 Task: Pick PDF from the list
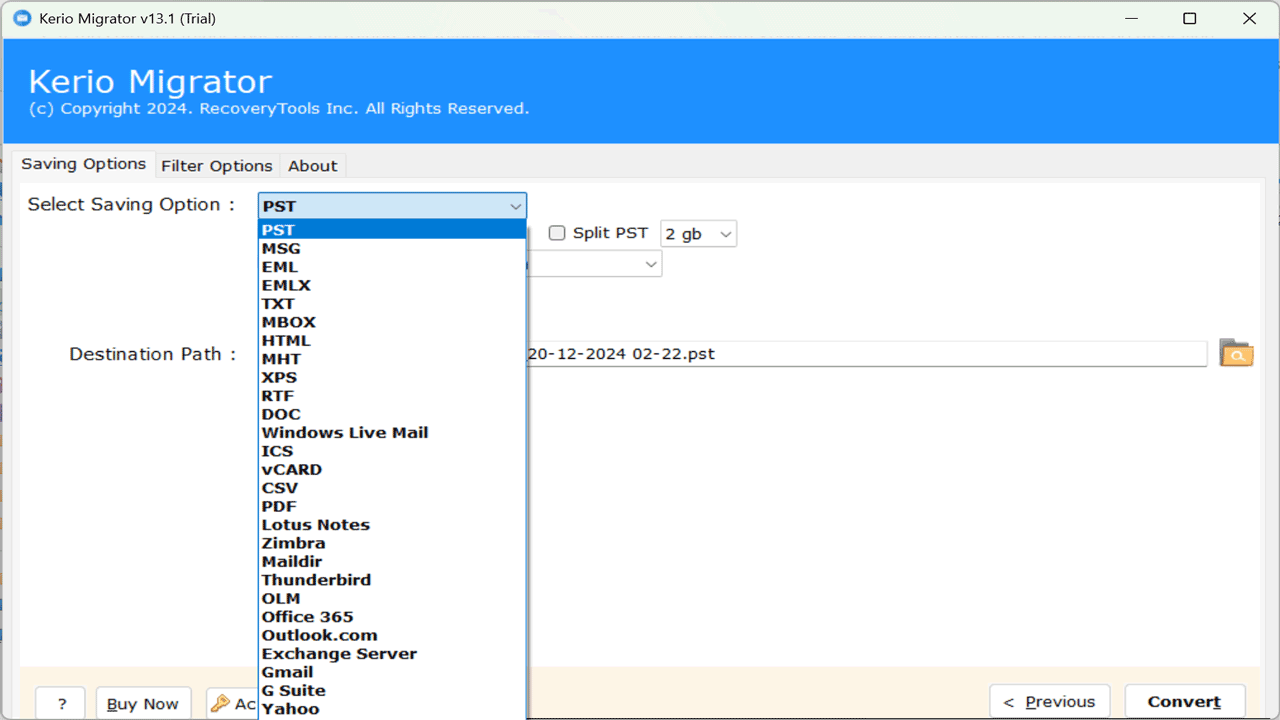pos(392,506)
